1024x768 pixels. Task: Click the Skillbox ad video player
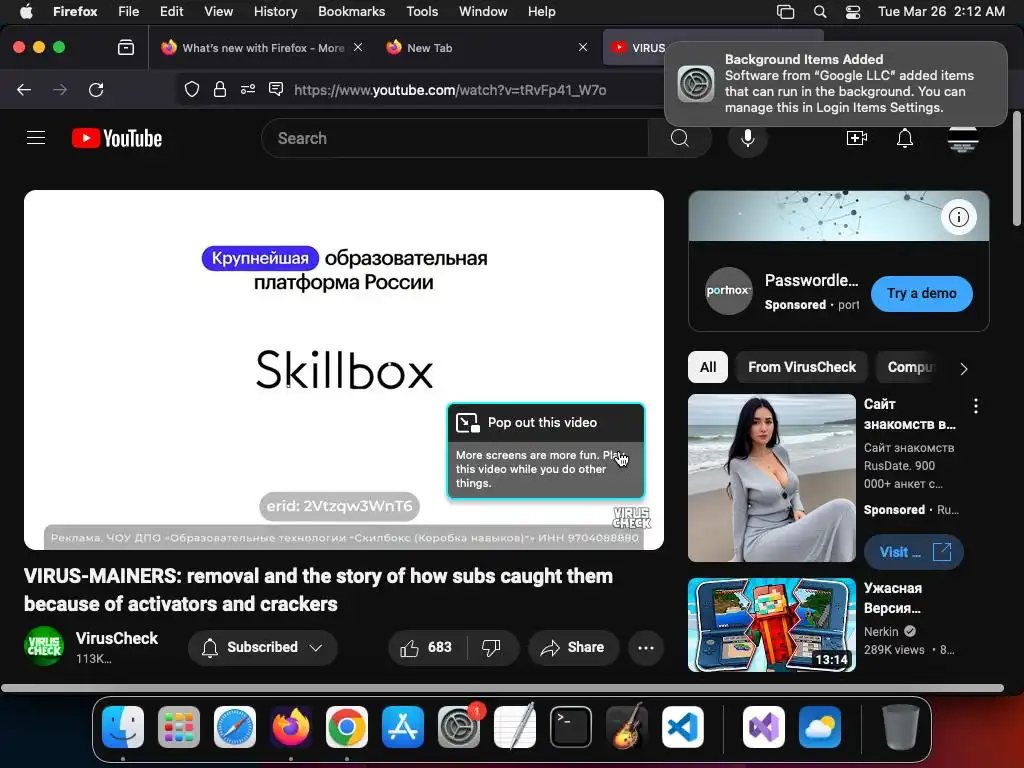click(x=344, y=370)
